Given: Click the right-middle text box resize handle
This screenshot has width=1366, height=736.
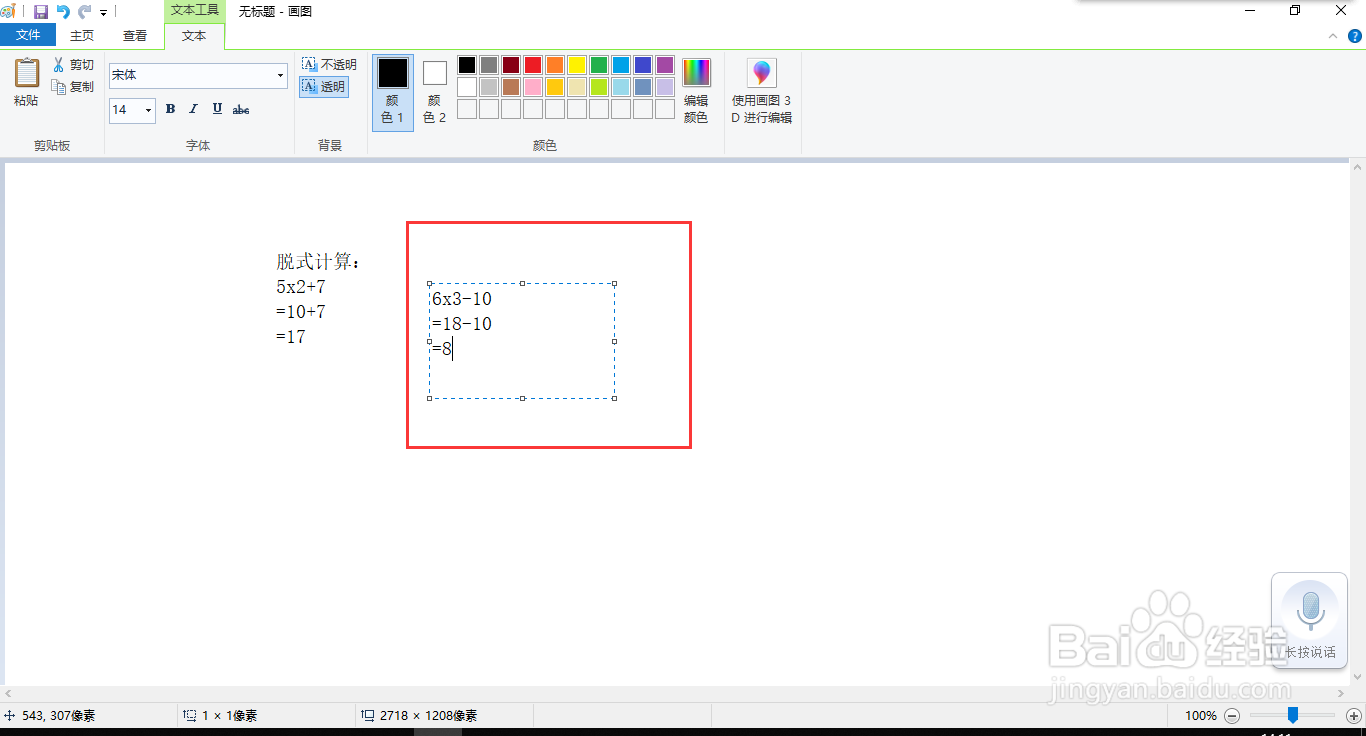Looking at the screenshot, I should (614, 341).
